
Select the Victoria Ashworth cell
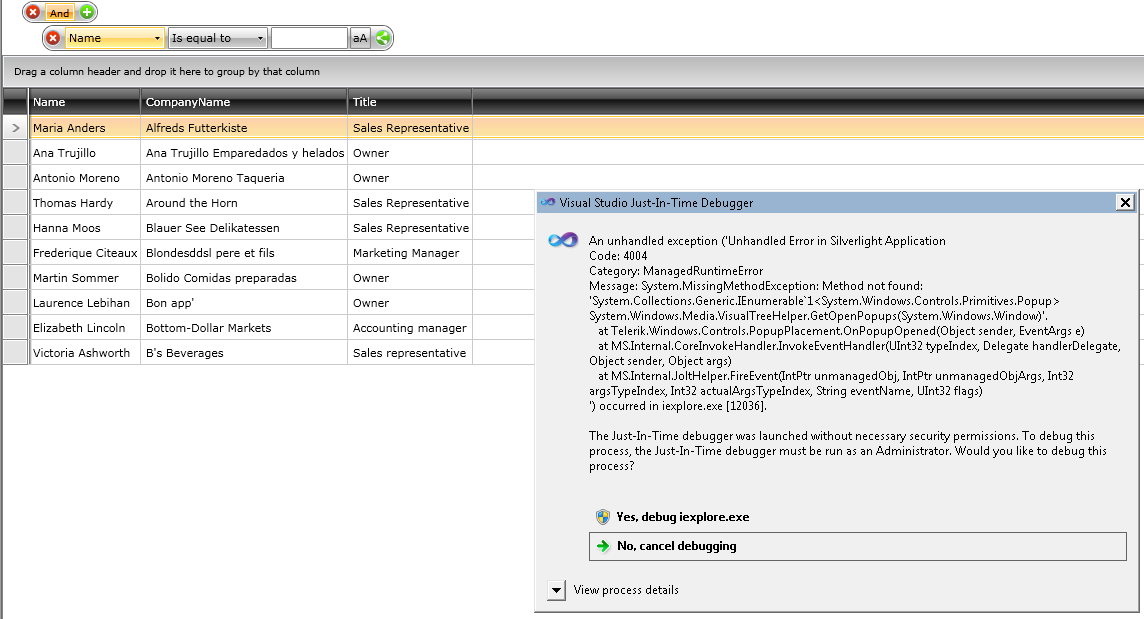coord(85,353)
